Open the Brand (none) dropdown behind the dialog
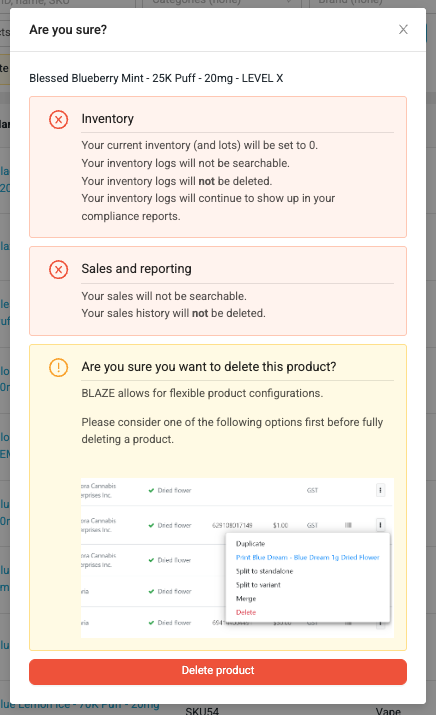Screen dimensions: 436x715 (x=367, y=2)
